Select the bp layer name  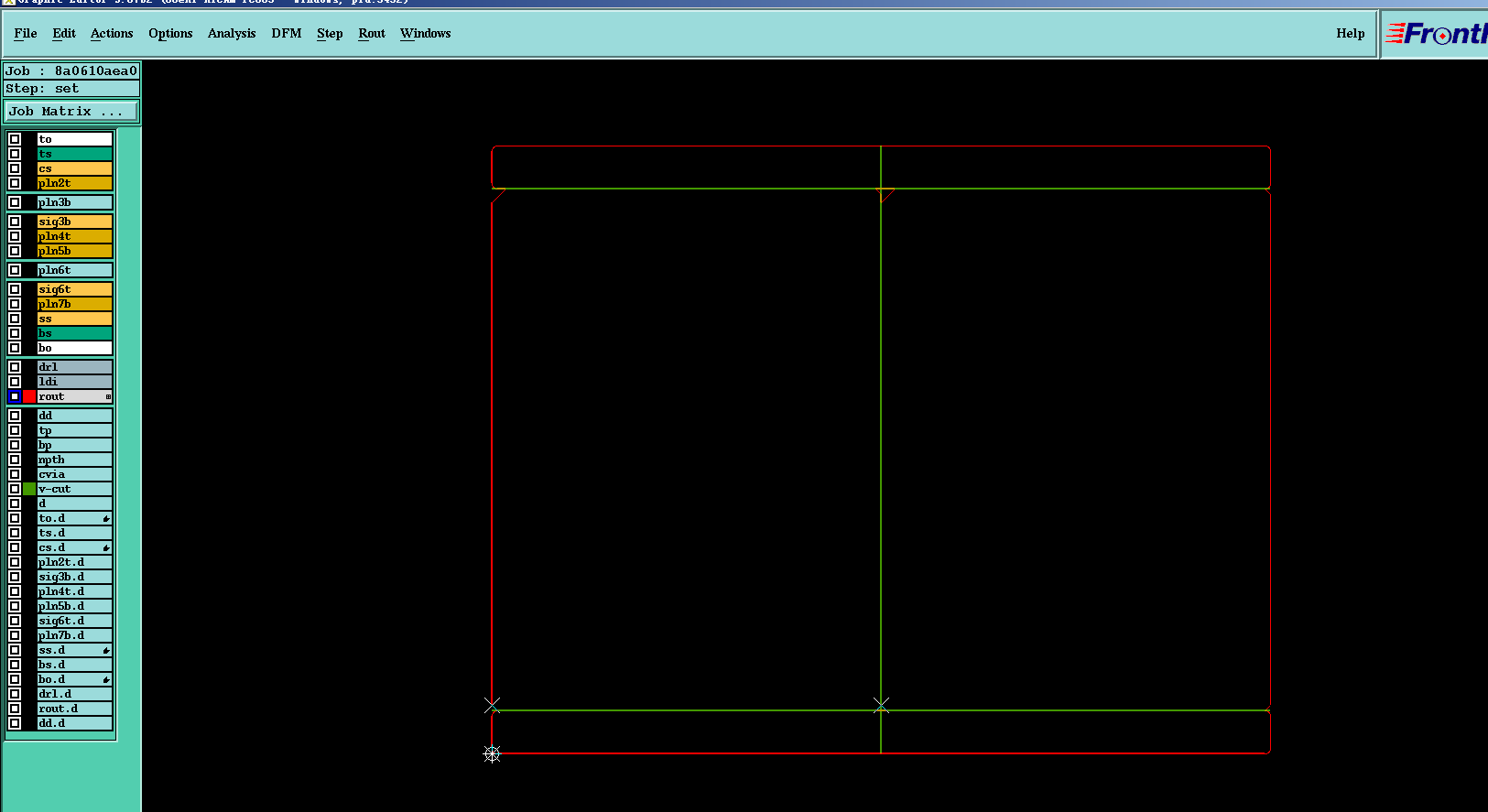point(74,445)
